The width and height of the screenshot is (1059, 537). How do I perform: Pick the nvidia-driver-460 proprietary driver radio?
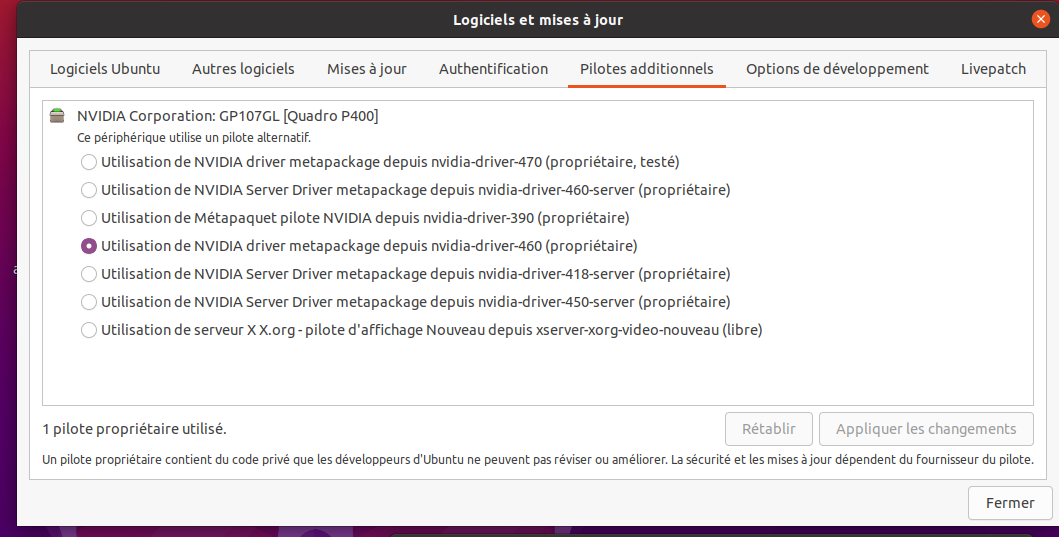(x=88, y=246)
